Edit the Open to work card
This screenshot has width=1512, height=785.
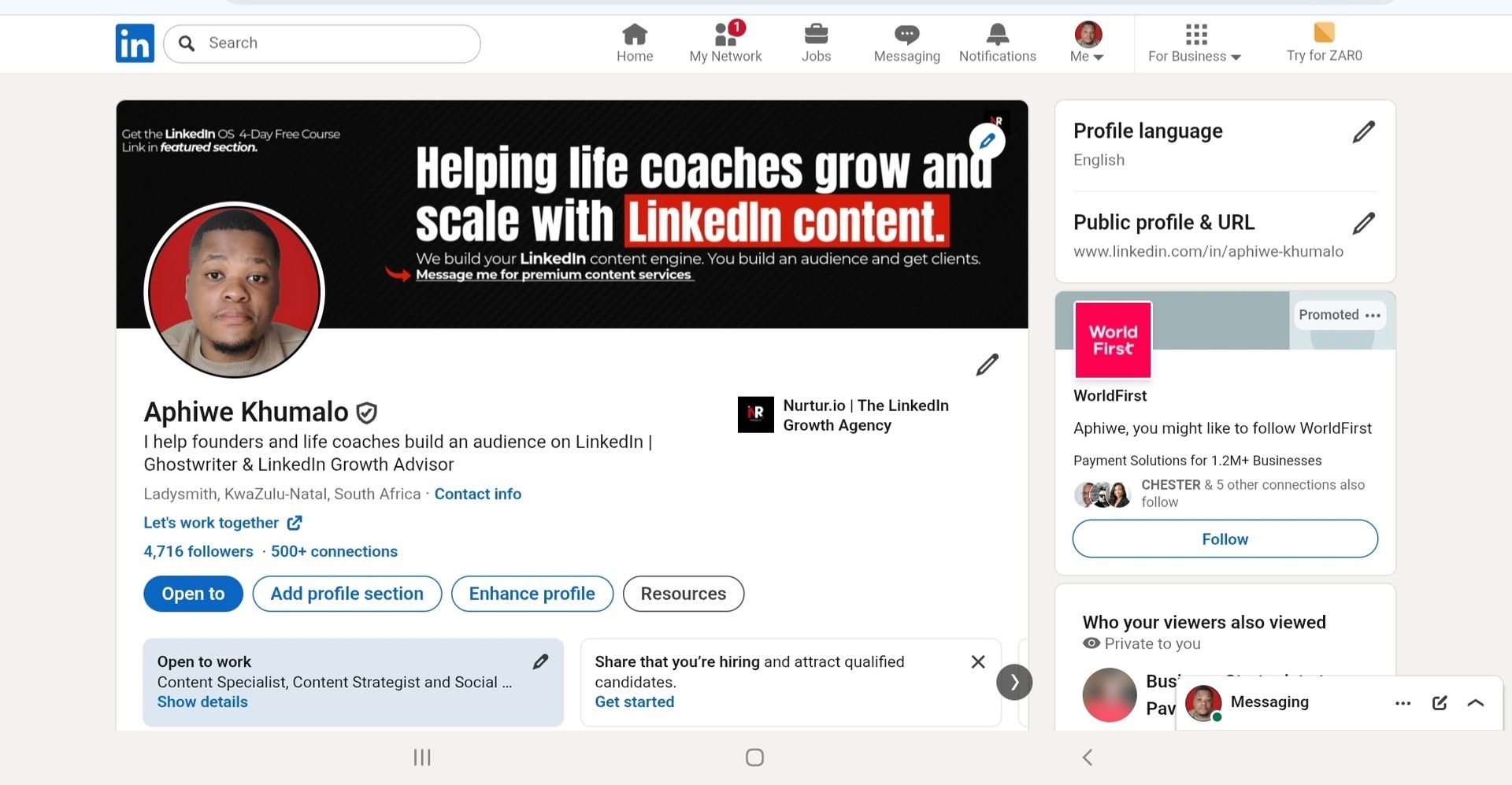(x=540, y=661)
